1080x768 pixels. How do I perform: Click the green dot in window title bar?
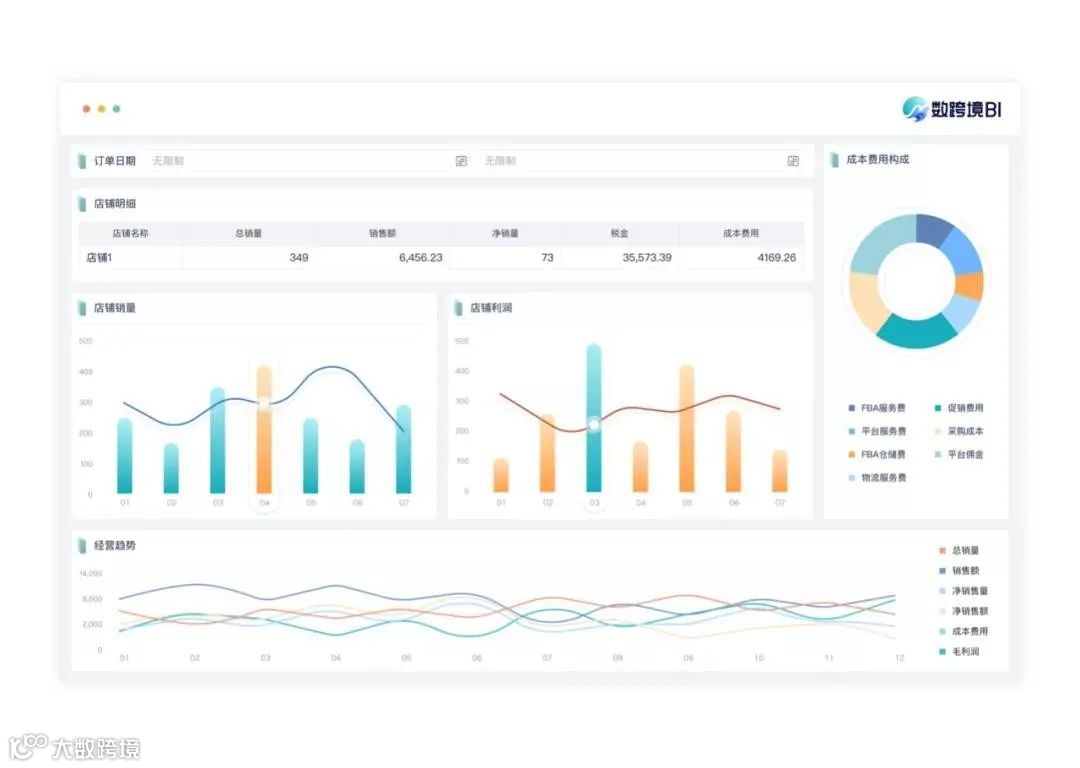point(116,109)
